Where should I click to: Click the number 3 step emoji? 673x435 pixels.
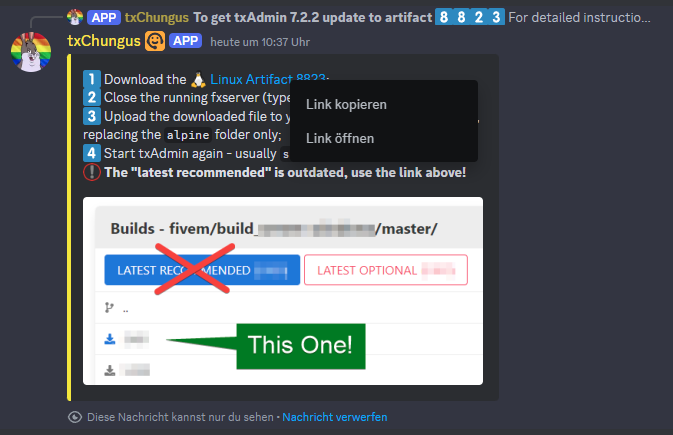[x=91, y=116]
